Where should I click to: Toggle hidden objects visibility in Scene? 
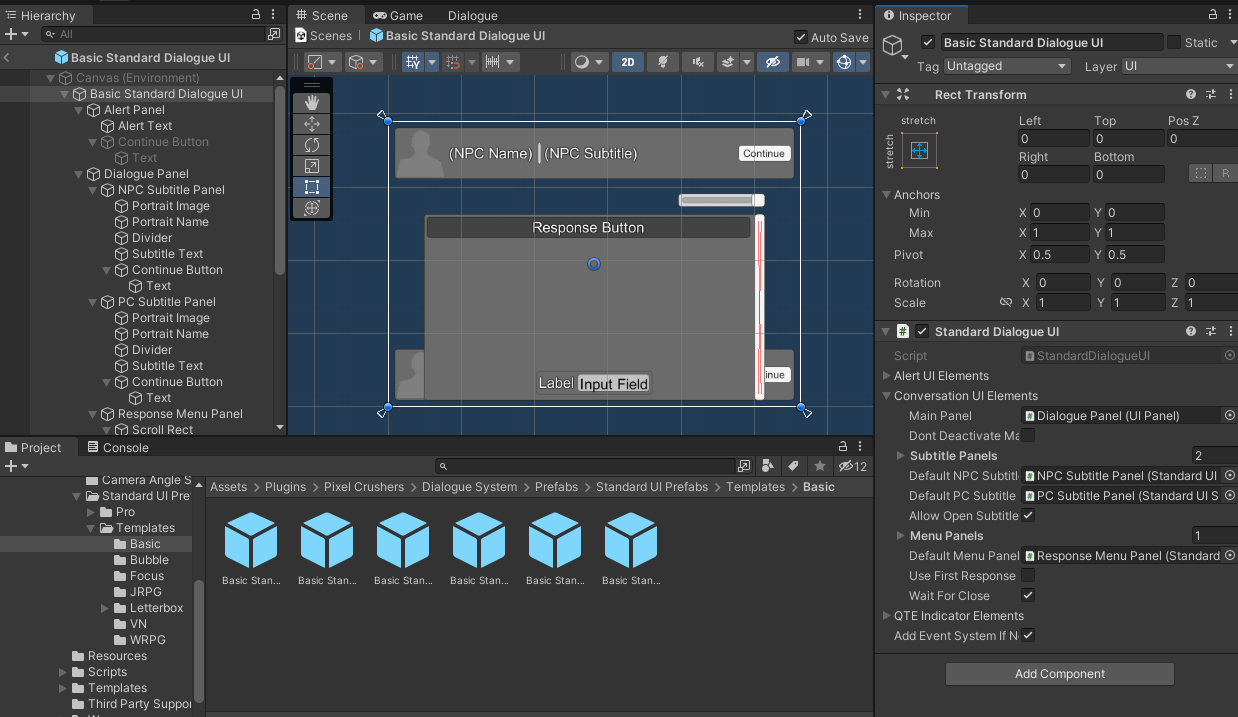coord(772,62)
